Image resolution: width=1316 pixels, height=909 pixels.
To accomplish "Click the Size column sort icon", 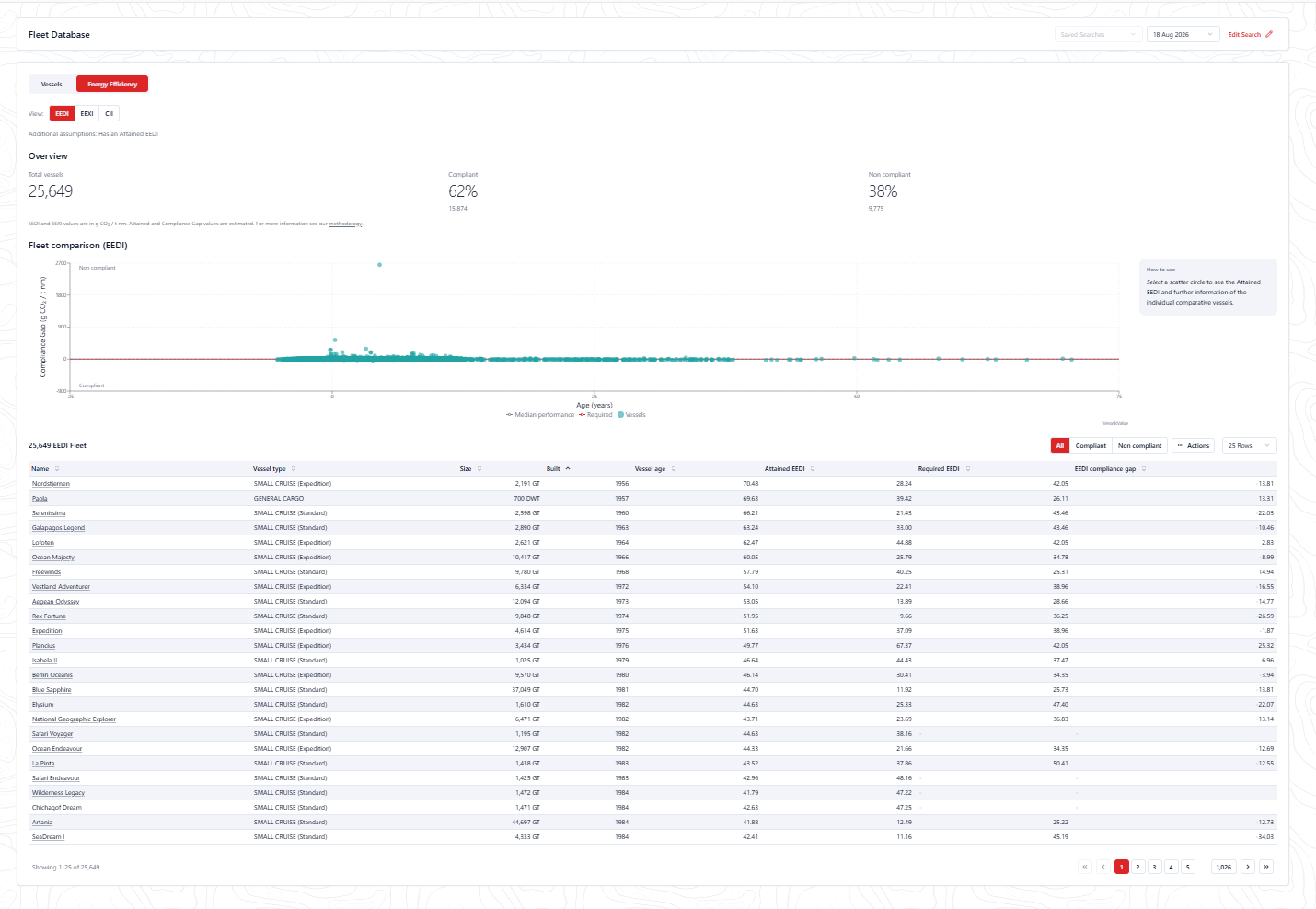I will point(479,468).
